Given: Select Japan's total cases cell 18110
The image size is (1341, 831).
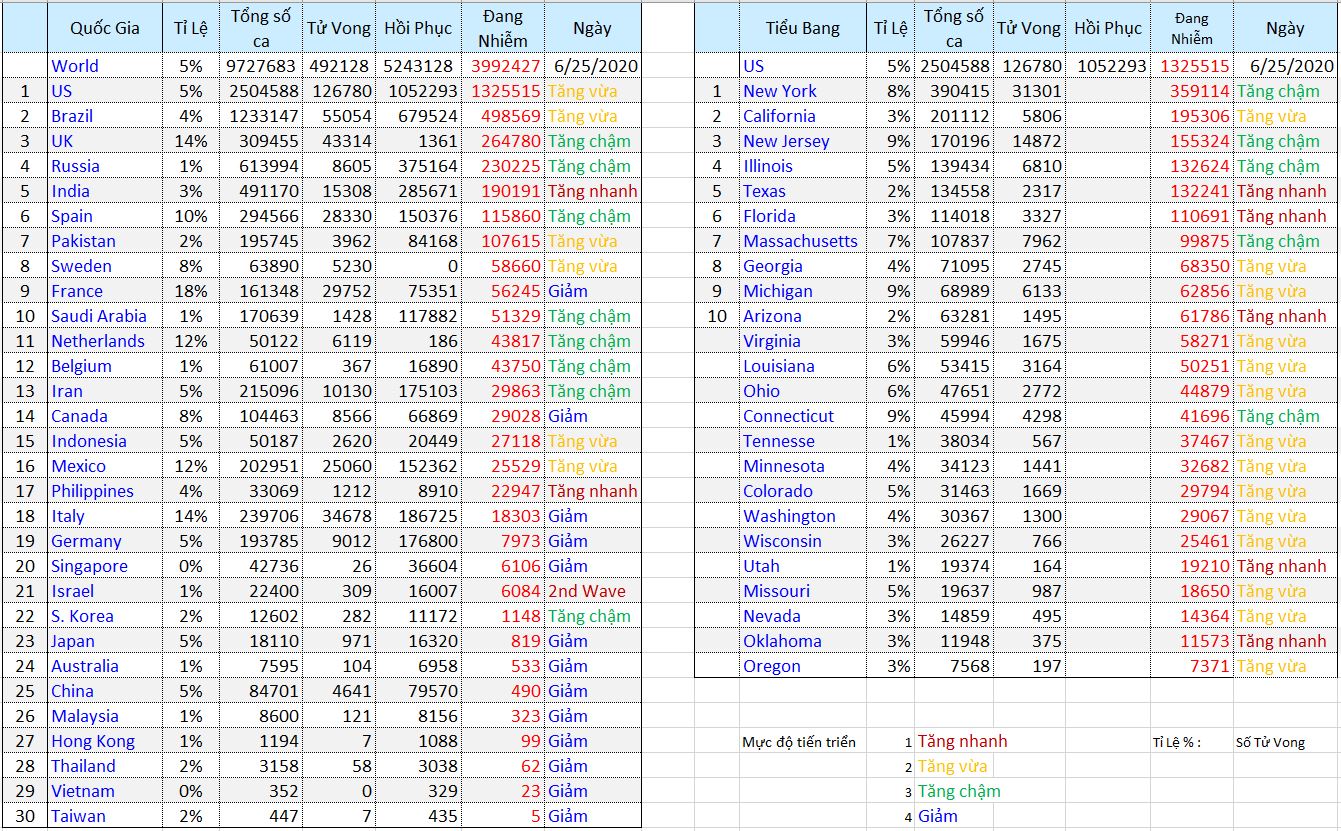Looking at the screenshot, I should tap(261, 641).
